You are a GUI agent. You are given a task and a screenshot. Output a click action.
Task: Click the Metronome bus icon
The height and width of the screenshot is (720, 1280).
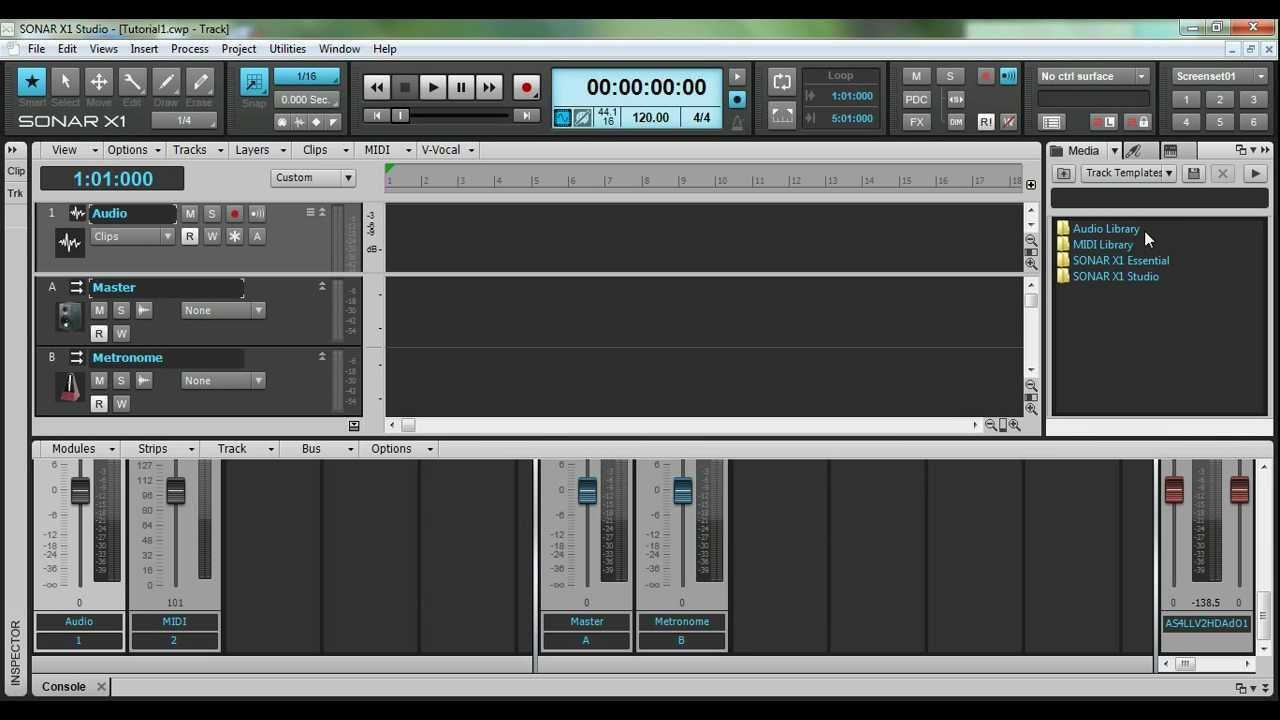pos(69,388)
